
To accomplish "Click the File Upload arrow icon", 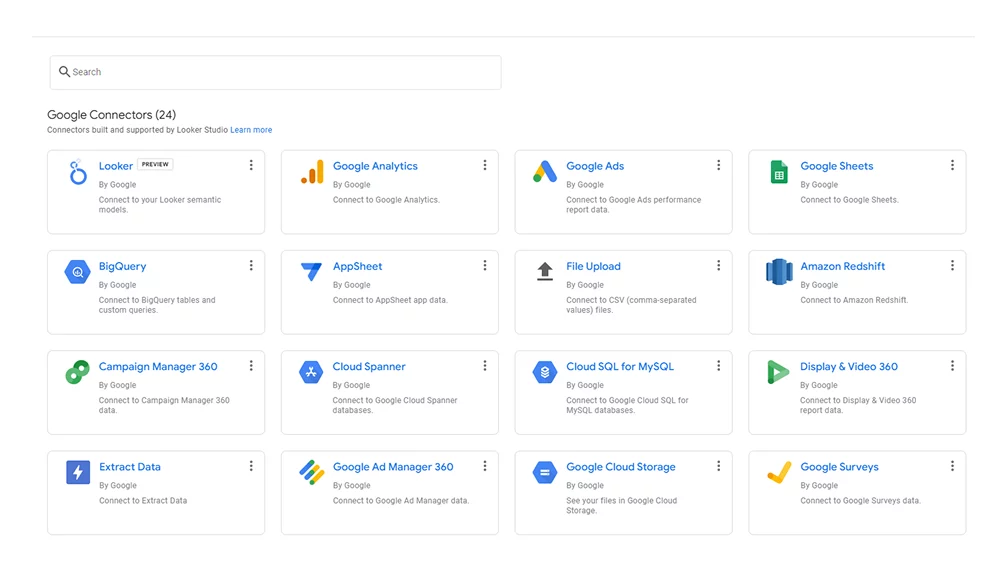I will point(544,272).
